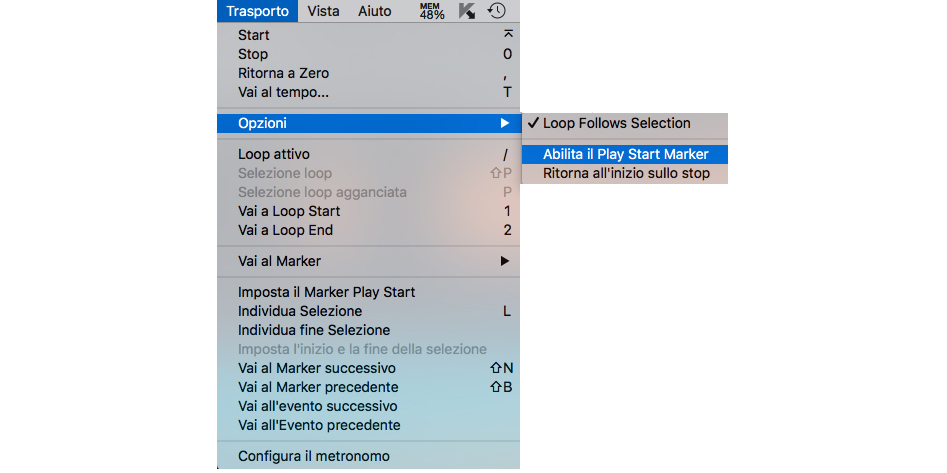This screenshot has width=947, height=473.
Task: Toggle the Loop Follows Selection option
Action: (x=616, y=123)
